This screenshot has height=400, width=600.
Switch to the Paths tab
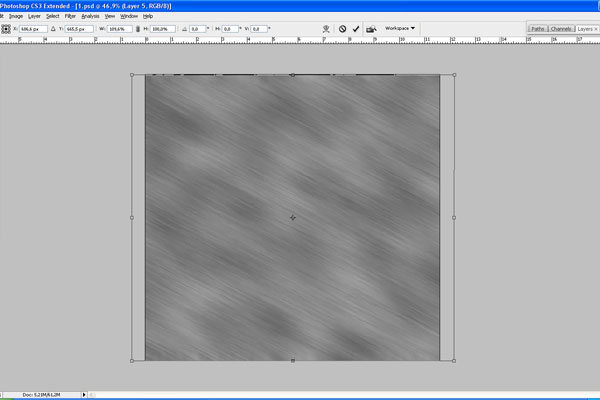(538, 29)
